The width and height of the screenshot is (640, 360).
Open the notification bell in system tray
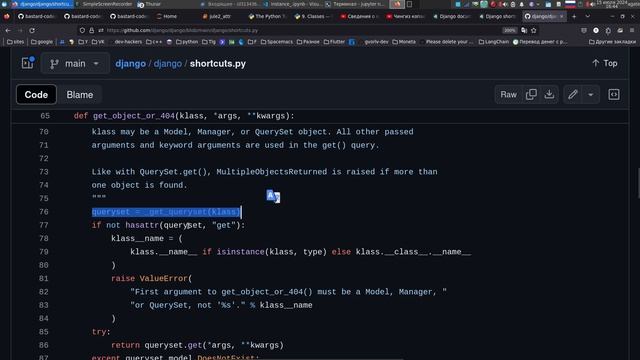(521, 4)
